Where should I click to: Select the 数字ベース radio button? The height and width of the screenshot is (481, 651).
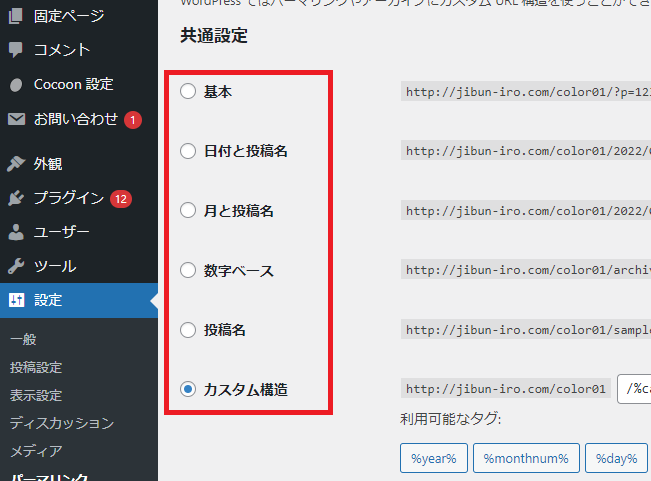(x=188, y=270)
